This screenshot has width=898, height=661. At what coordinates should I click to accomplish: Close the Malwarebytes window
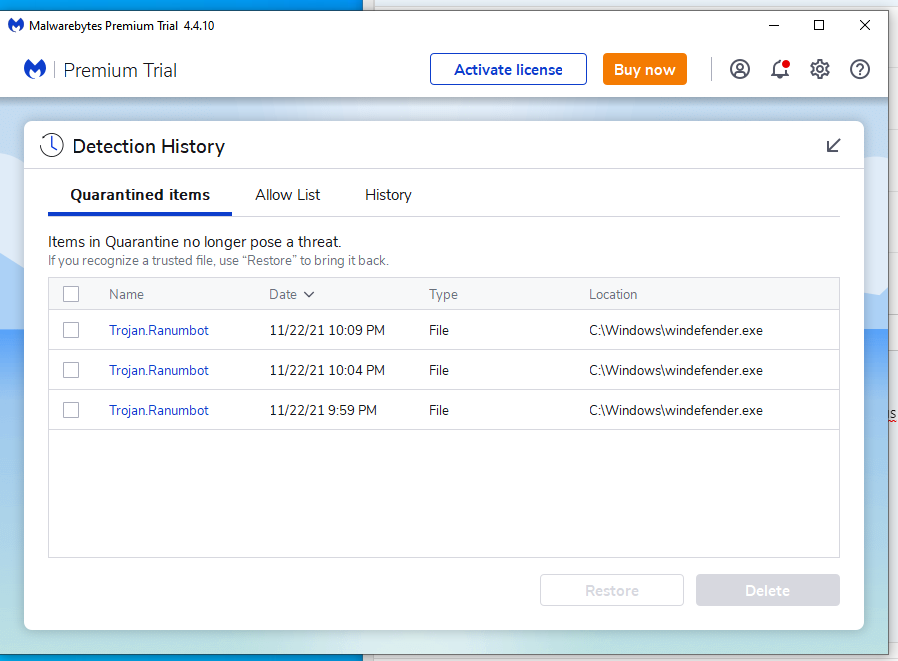tap(865, 25)
